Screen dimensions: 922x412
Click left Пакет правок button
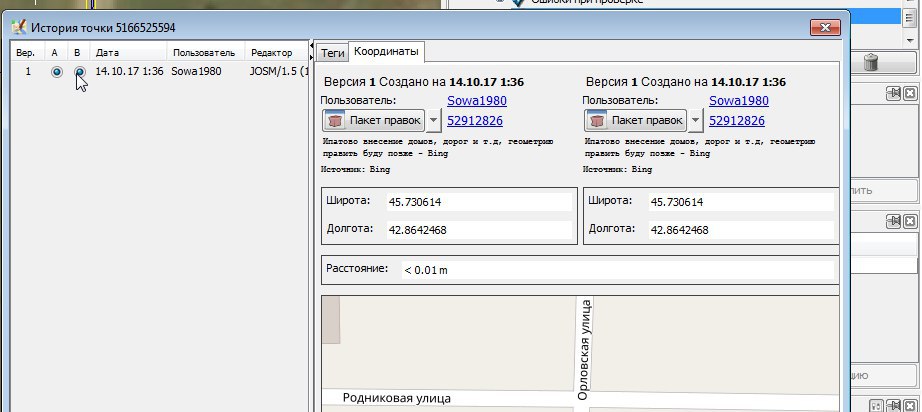tap(372, 121)
